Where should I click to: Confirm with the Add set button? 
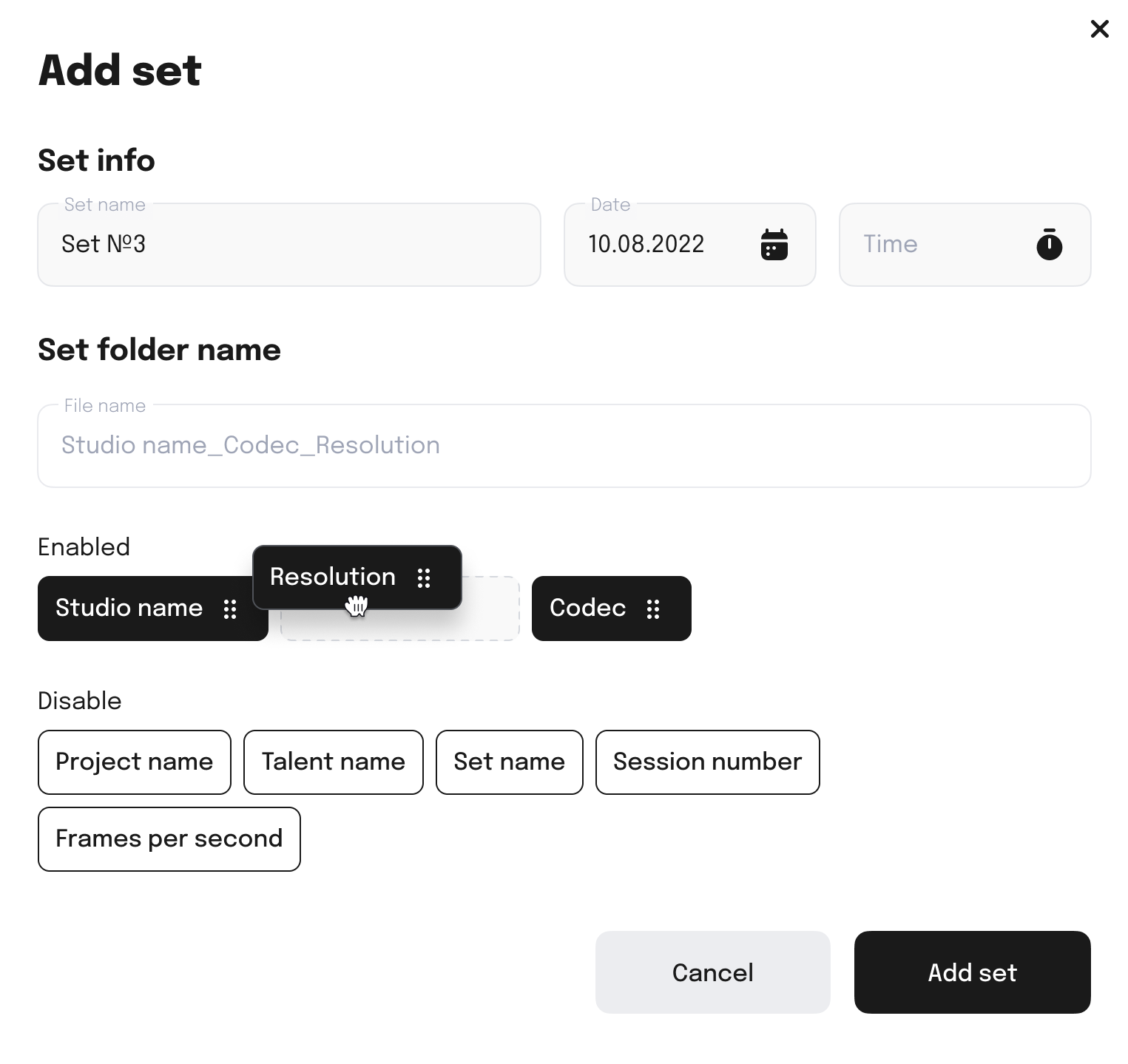(x=973, y=972)
